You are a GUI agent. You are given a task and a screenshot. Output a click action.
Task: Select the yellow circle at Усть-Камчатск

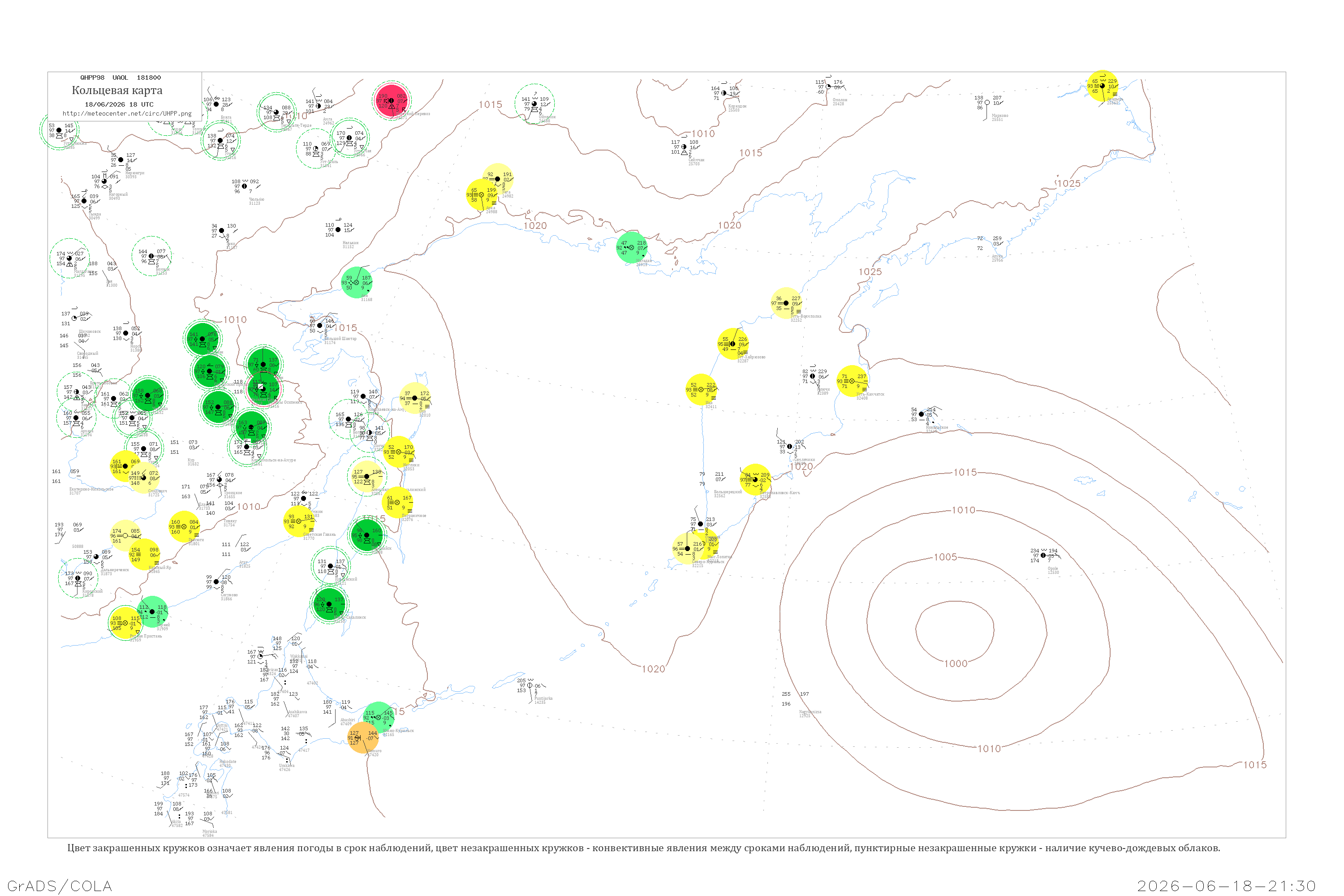point(852,381)
